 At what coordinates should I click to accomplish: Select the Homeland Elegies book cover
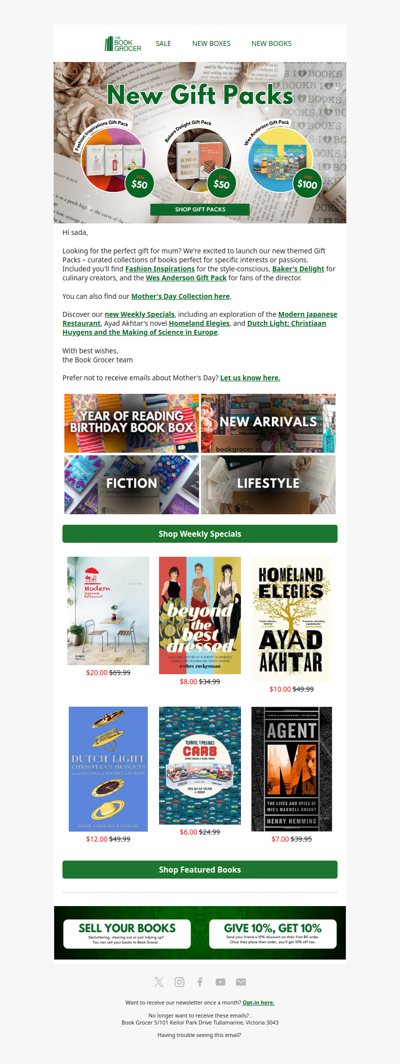tap(292, 620)
